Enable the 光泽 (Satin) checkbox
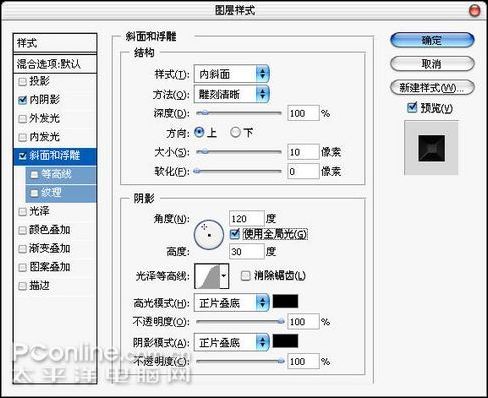Viewport: 488px width, 398px height. tap(22, 212)
